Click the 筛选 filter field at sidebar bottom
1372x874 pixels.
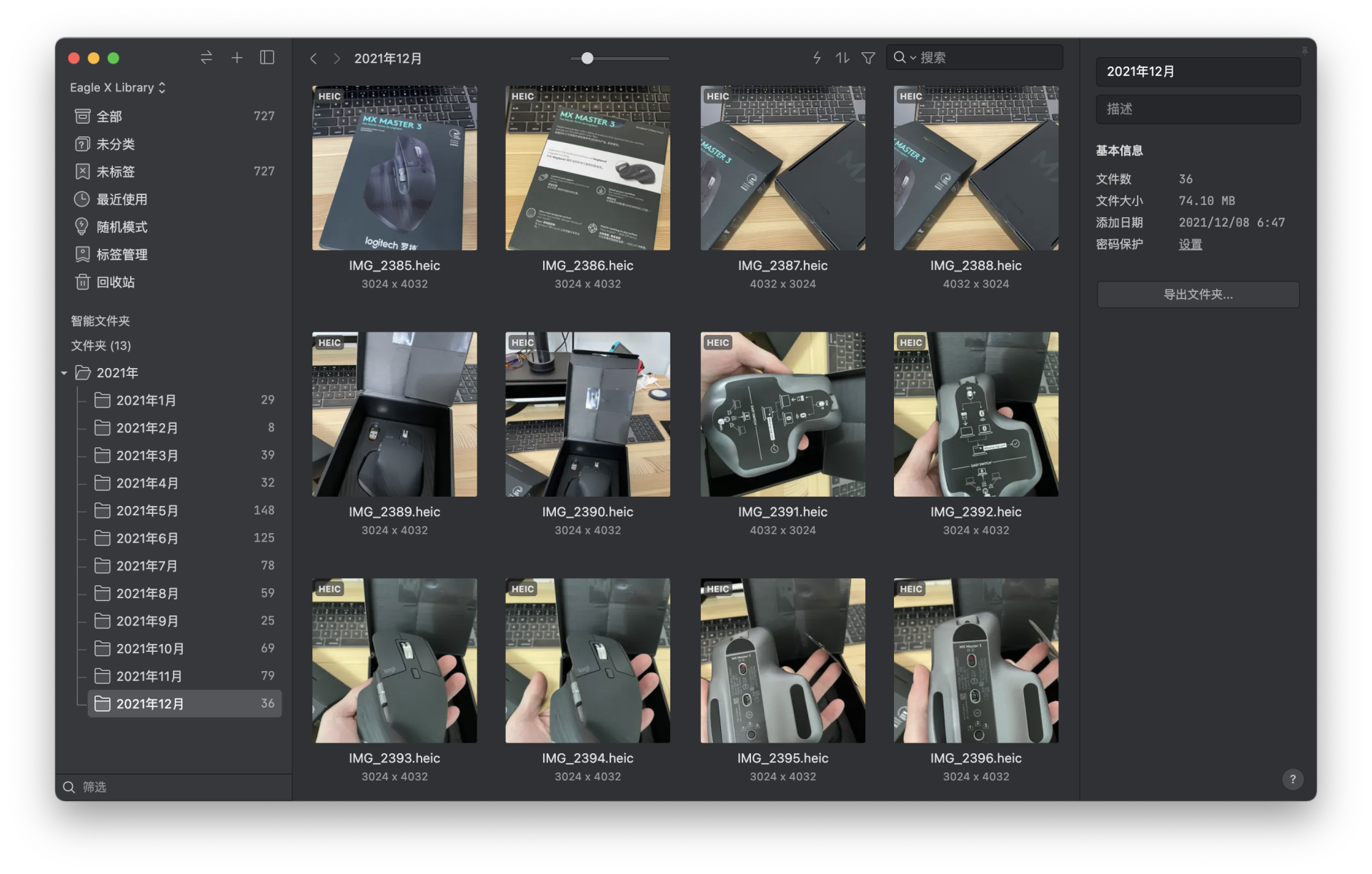coord(174,787)
